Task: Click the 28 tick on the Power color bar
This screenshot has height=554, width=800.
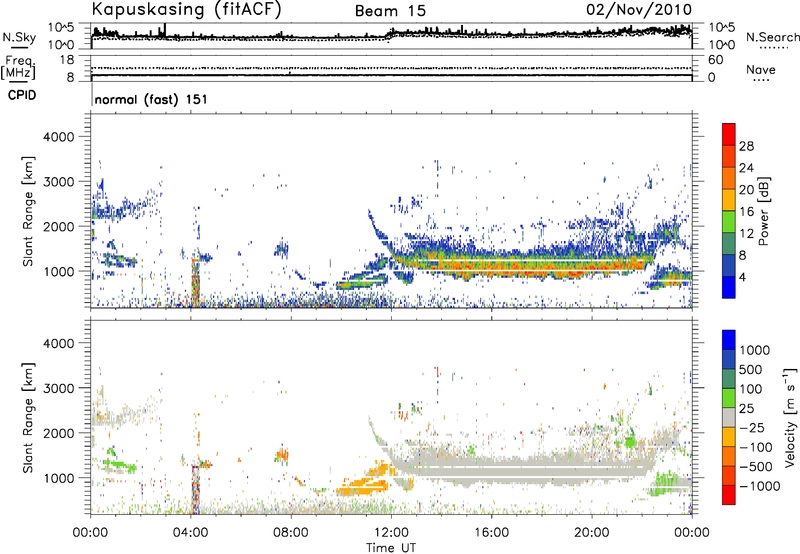Action: pos(746,146)
